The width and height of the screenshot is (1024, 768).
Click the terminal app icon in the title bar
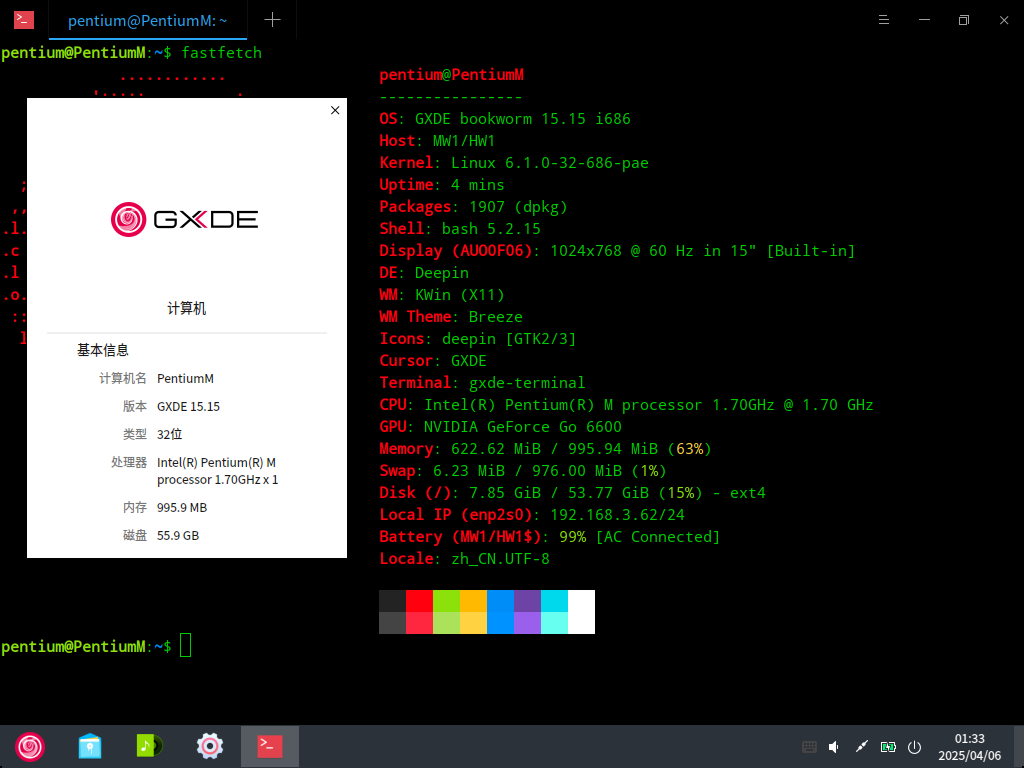point(24,20)
